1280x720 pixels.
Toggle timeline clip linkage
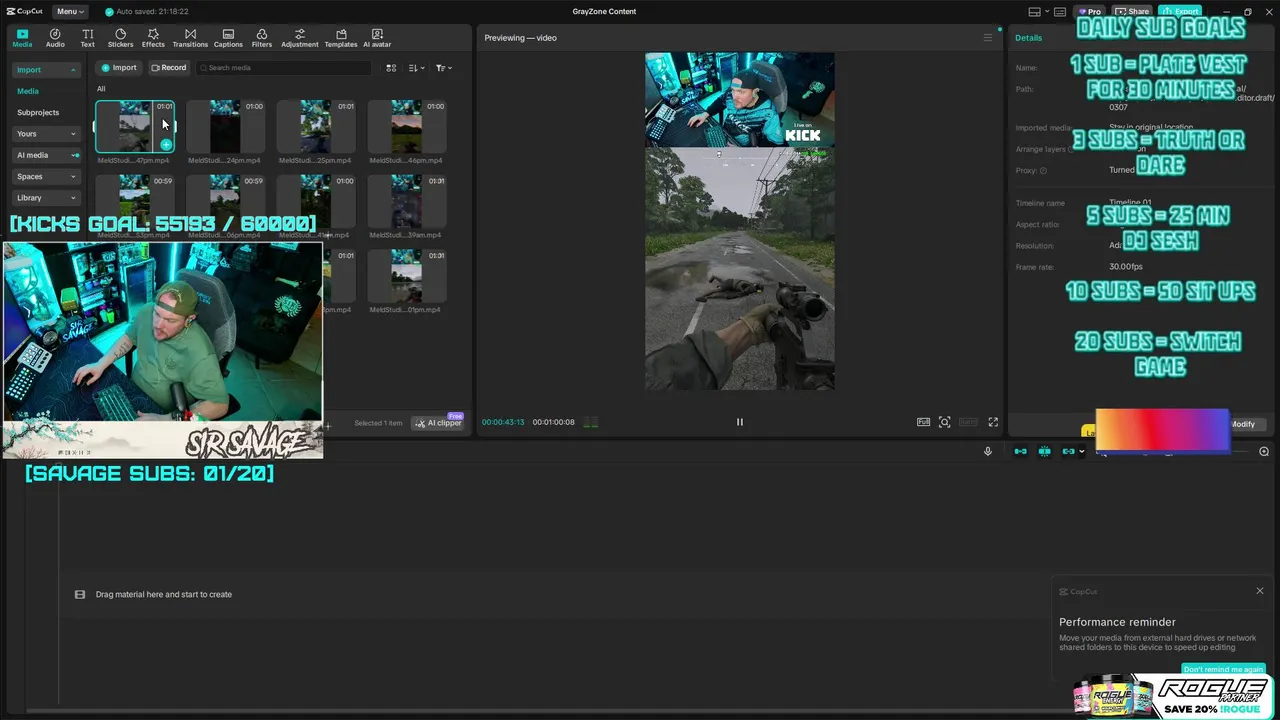[x=1068, y=452]
